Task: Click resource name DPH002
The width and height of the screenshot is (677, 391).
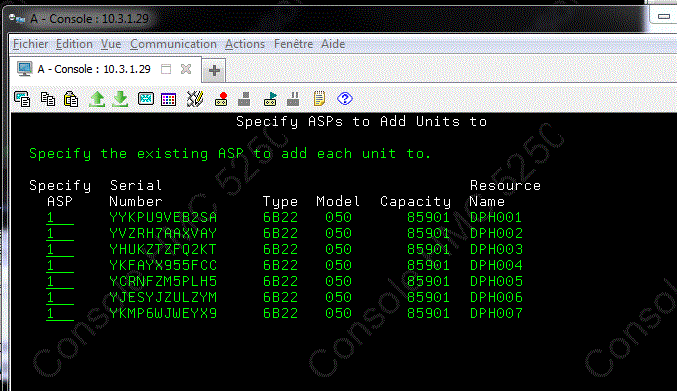Action: [x=496, y=233]
